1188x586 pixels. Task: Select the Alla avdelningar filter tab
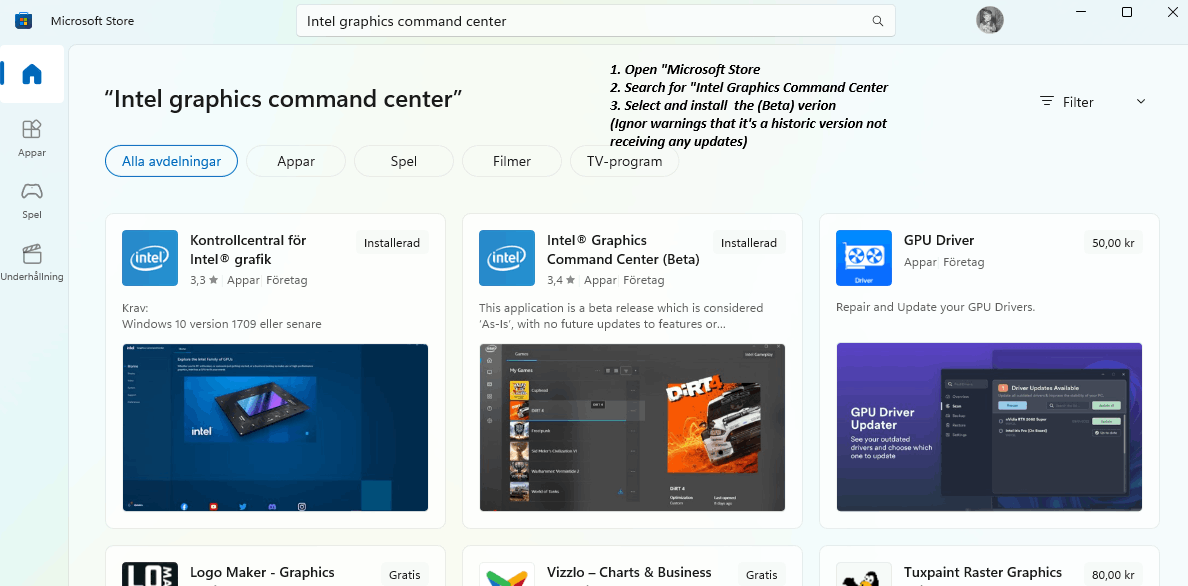point(171,161)
